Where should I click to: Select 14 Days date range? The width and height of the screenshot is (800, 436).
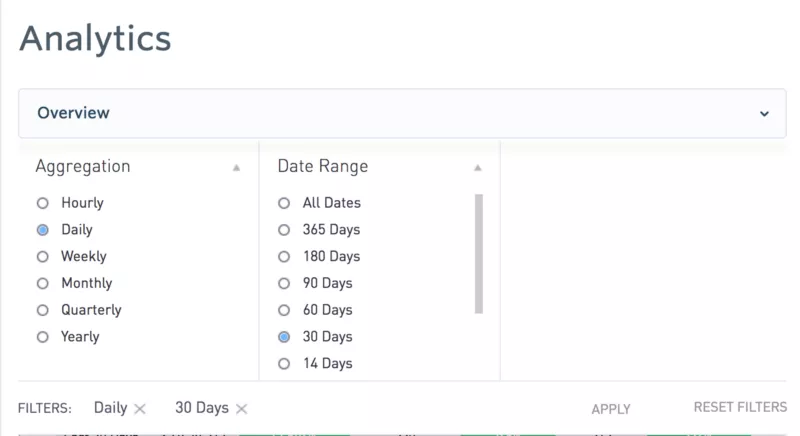point(285,364)
